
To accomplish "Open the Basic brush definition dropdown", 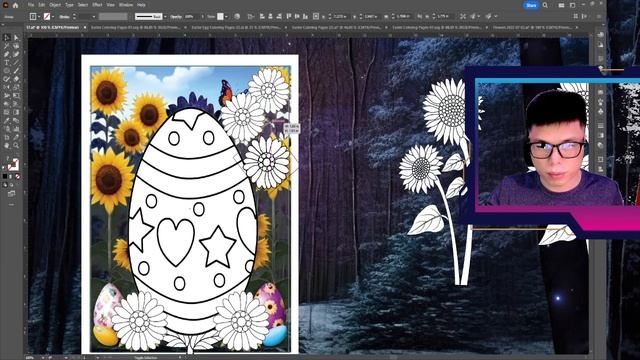I will pyautogui.click(x=164, y=16).
